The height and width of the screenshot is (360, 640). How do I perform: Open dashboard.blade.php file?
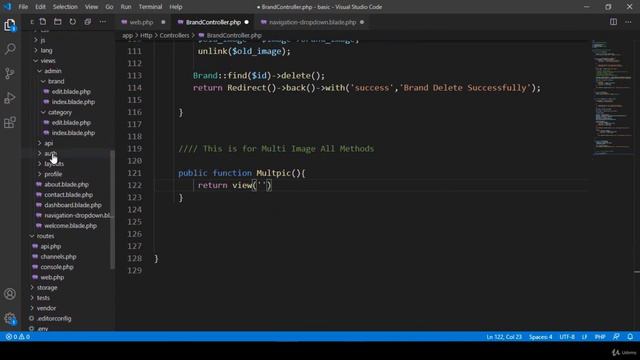tap(73, 205)
